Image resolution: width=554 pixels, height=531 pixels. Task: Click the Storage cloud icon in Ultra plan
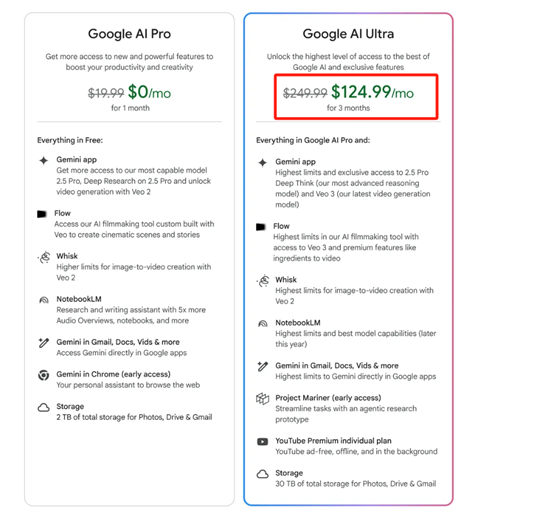pyautogui.click(x=263, y=474)
